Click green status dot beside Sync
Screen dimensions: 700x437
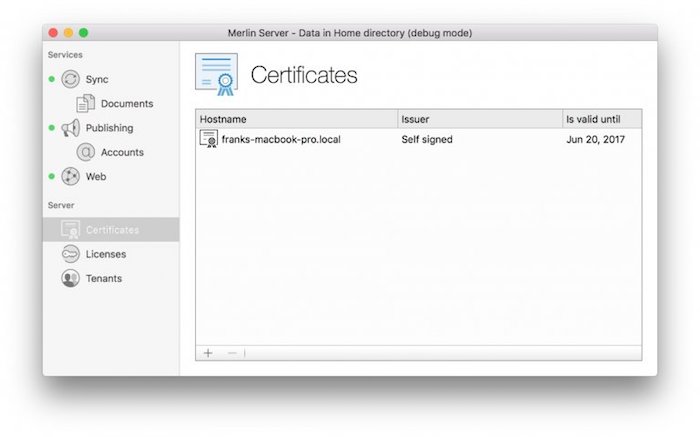click(52, 79)
